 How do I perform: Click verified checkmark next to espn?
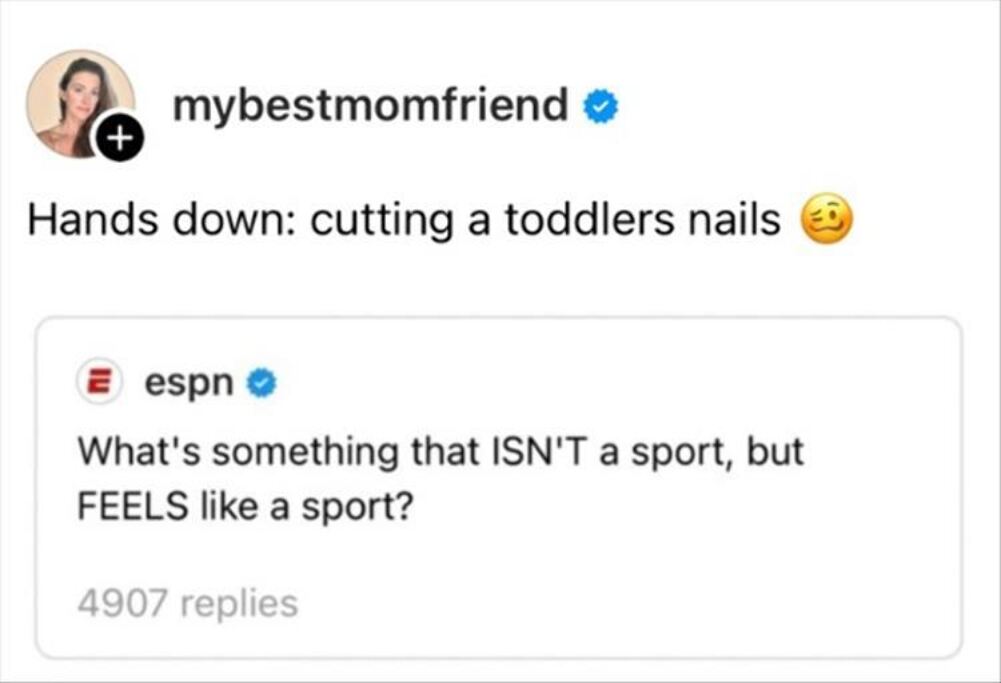261,382
